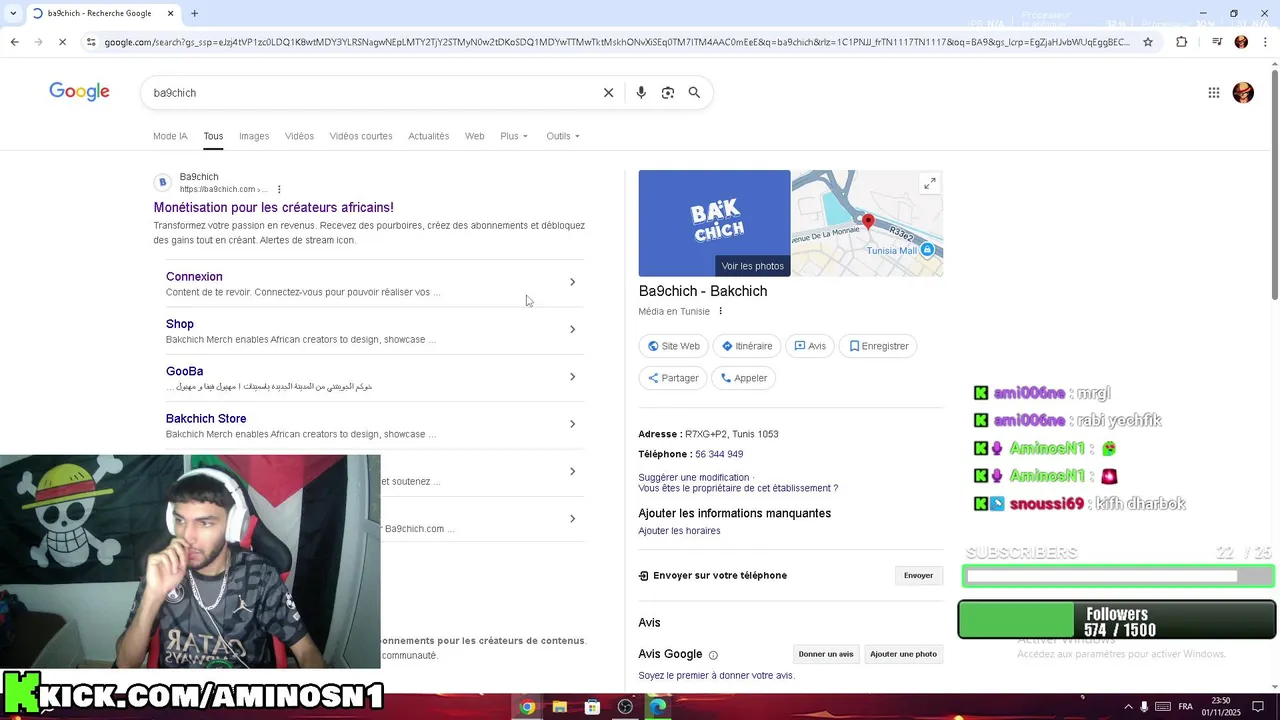The image size is (1280, 720).
Task: Click the Itinéraire button
Action: (x=747, y=346)
